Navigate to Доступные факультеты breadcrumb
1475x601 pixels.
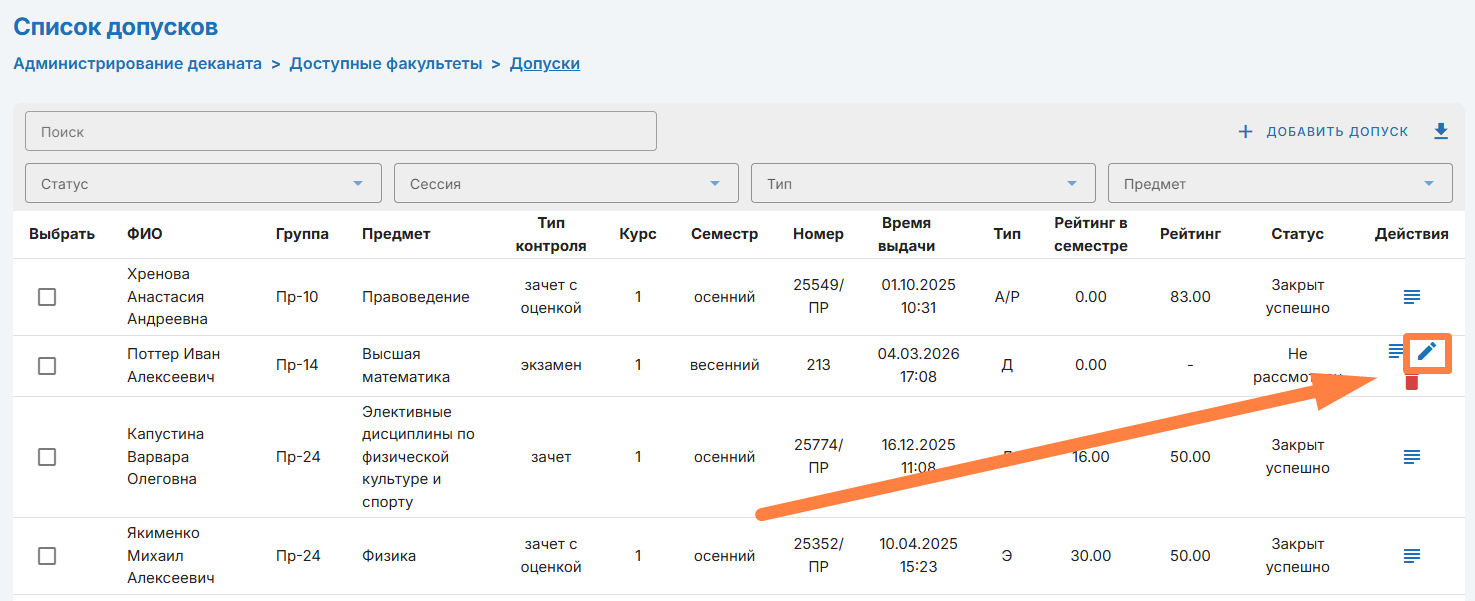(x=386, y=64)
